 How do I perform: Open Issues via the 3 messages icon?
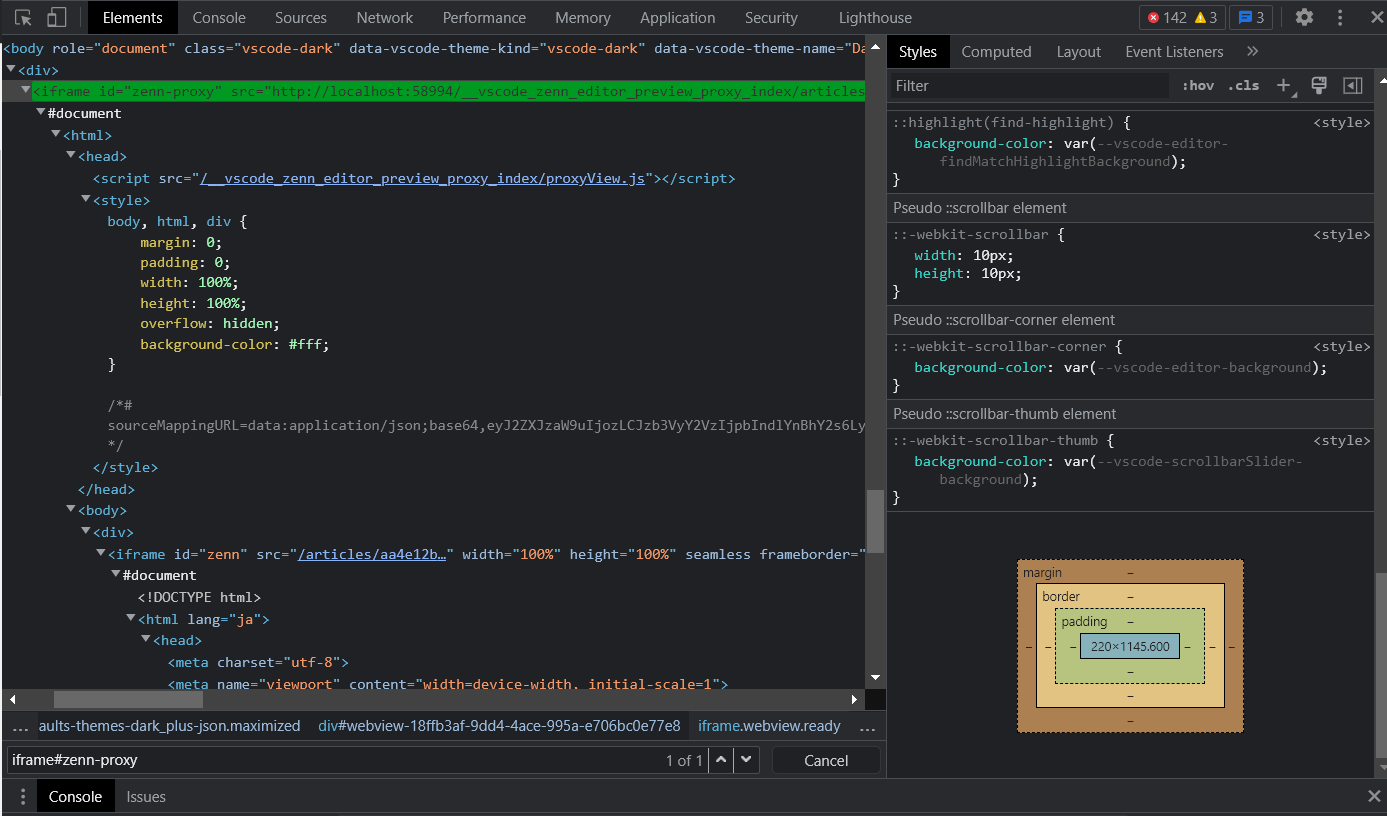click(x=1252, y=17)
